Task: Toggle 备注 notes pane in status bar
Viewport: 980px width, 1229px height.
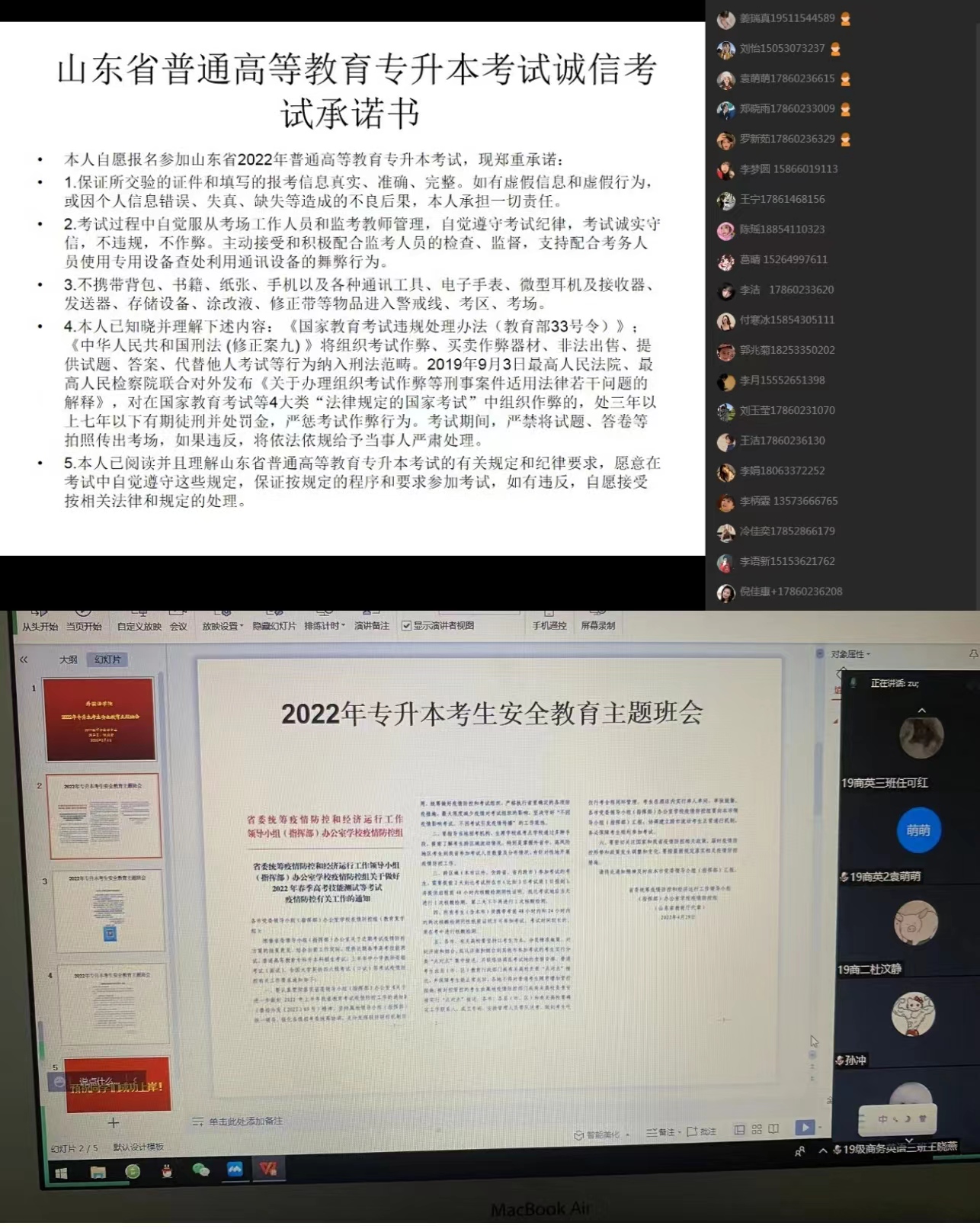Action: (661, 1131)
